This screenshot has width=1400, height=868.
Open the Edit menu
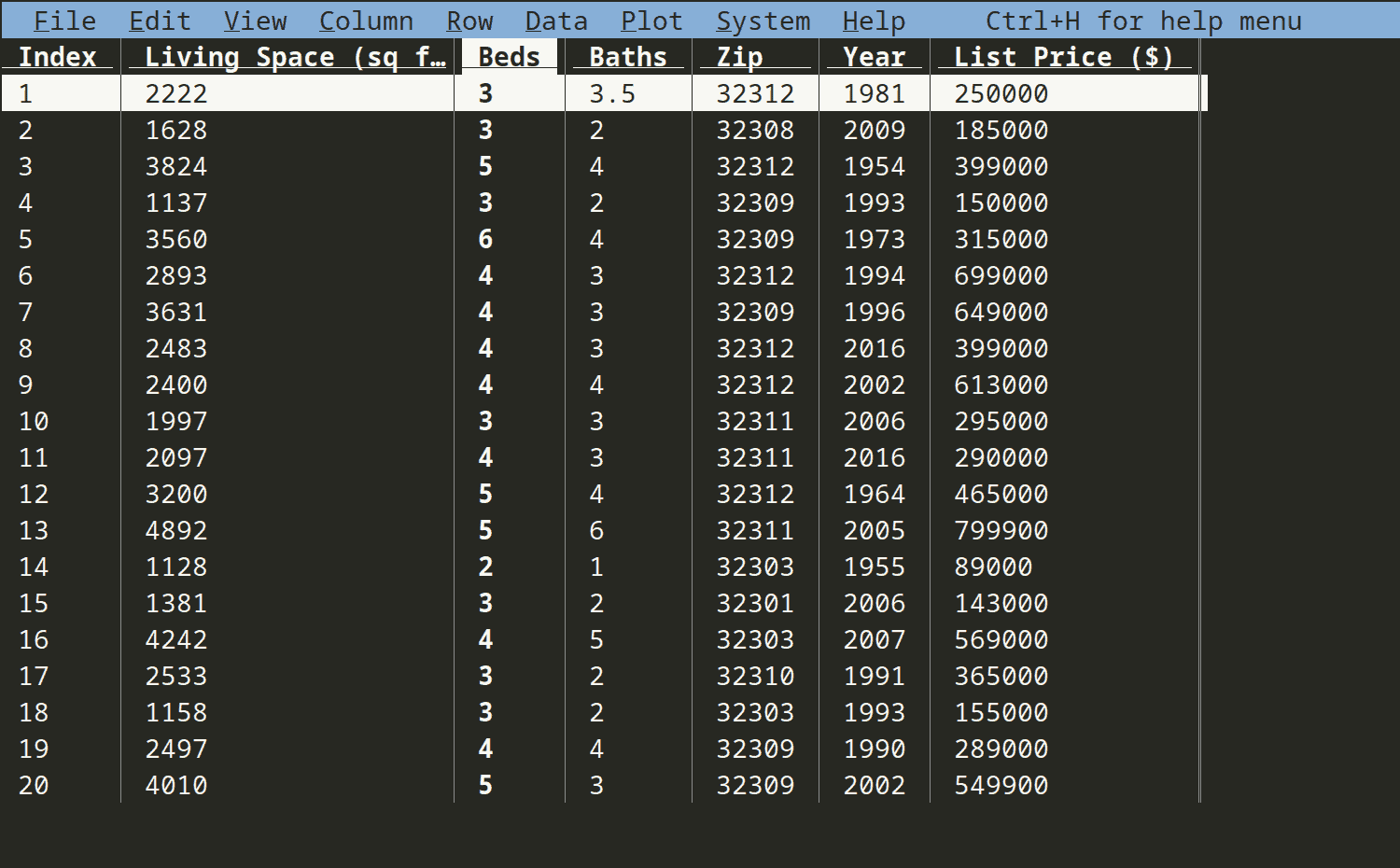coord(160,21)
